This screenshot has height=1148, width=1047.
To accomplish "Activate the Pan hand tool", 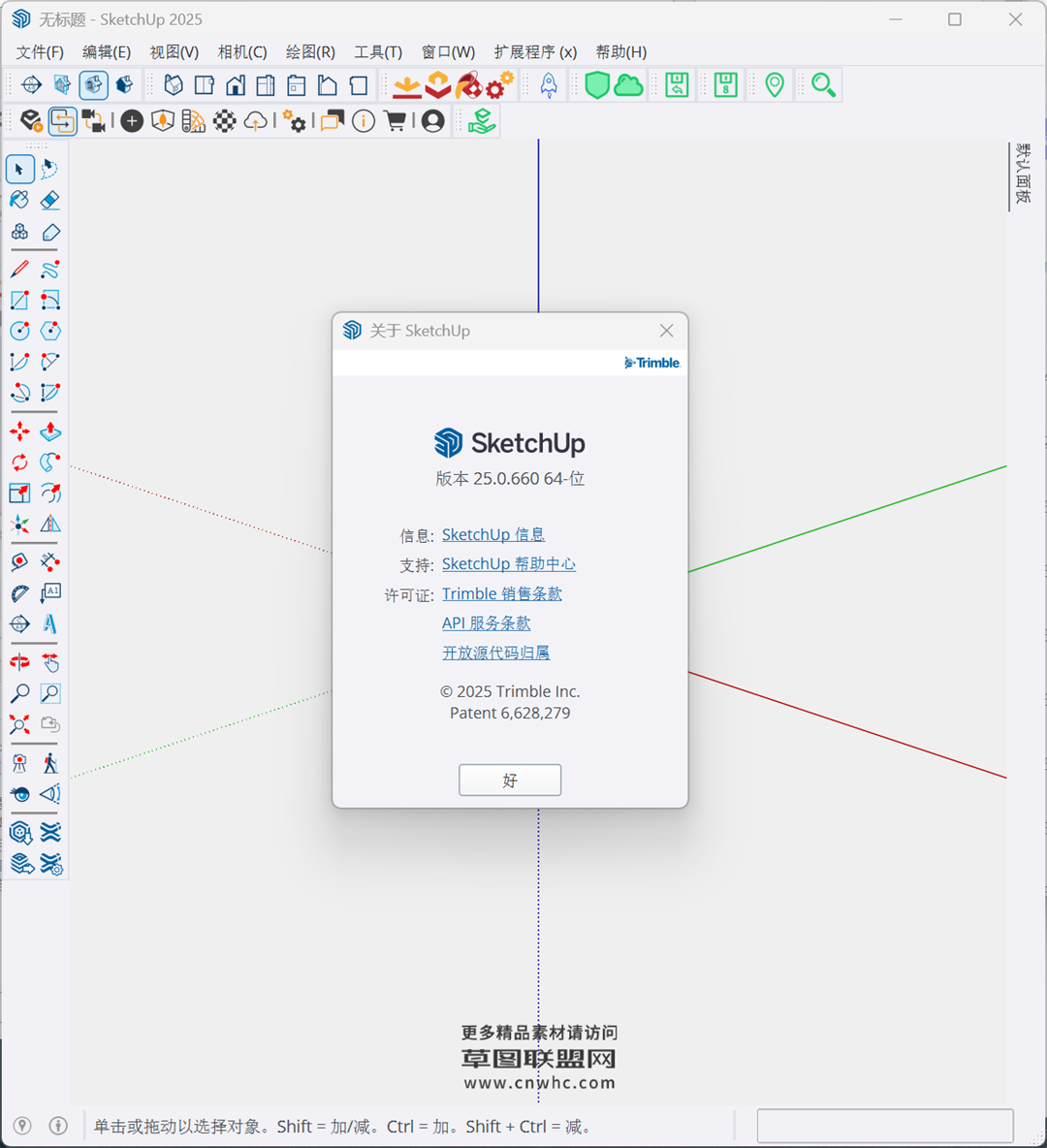I will click(x=49, y=662).
